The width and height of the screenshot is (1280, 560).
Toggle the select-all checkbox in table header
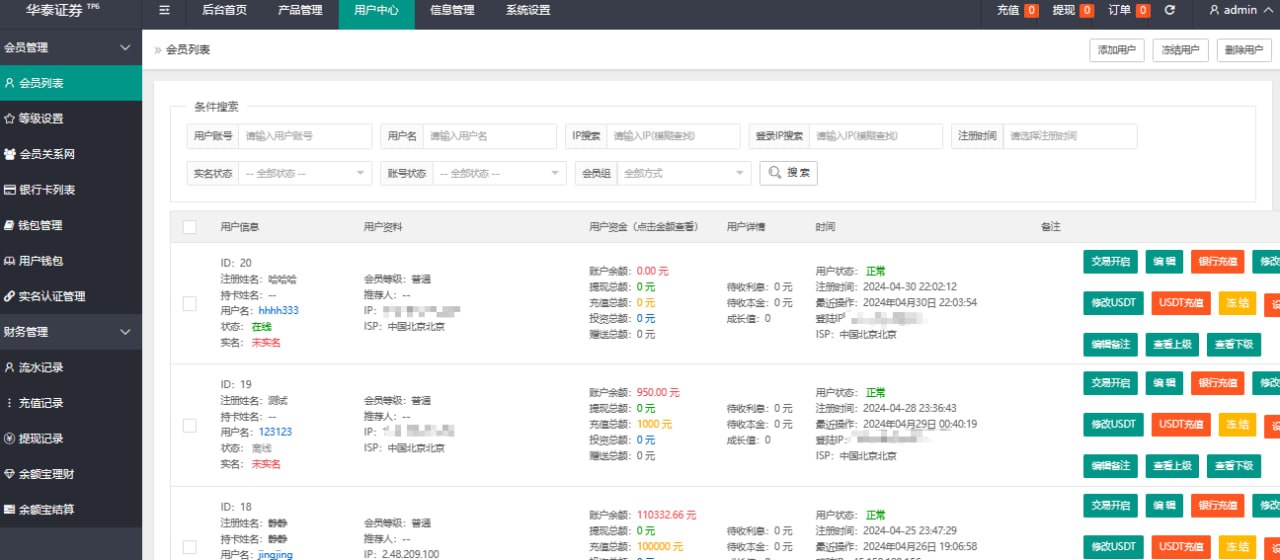190,228
